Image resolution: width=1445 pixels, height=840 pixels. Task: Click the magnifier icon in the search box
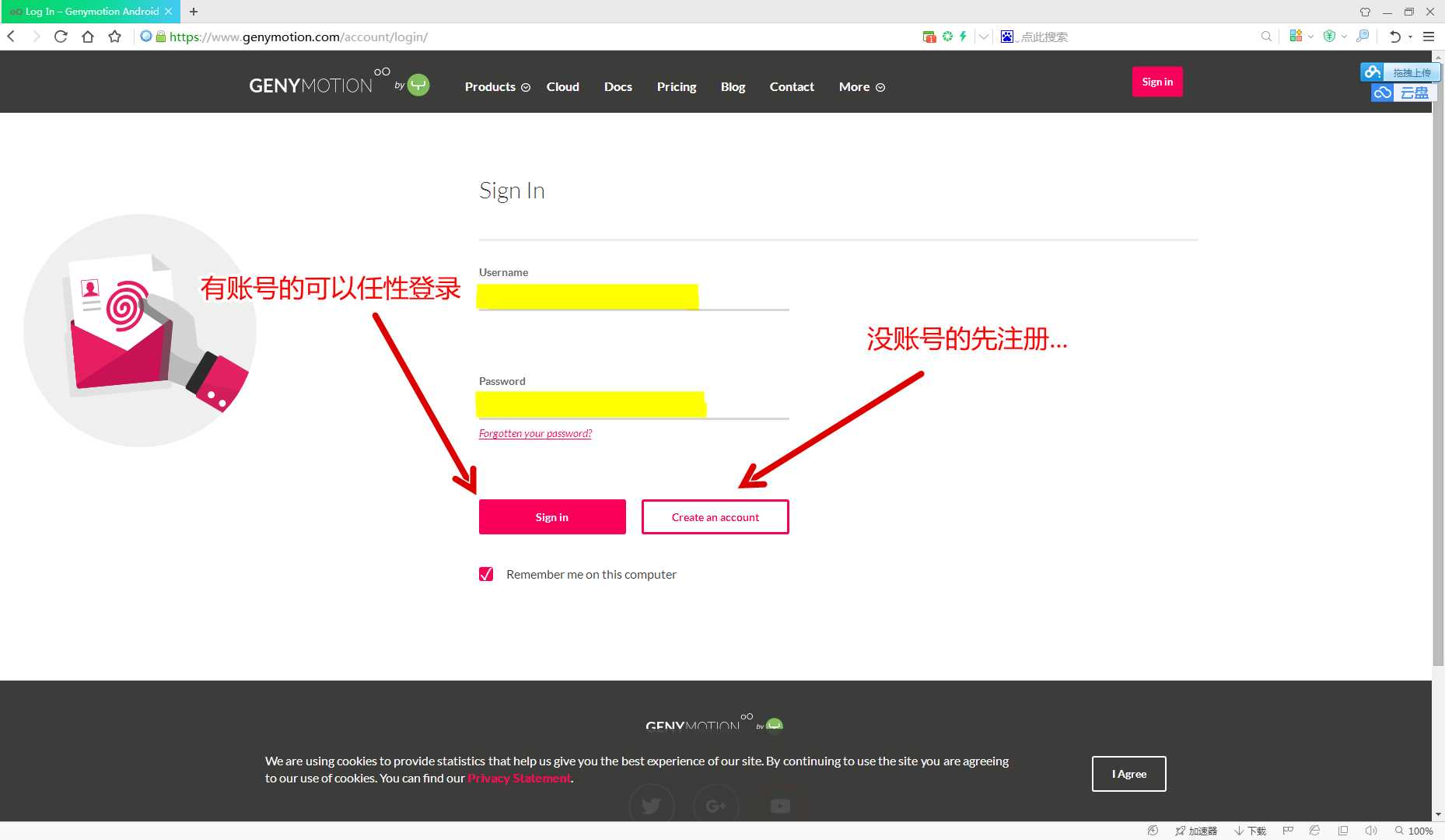coord(1266,37)
